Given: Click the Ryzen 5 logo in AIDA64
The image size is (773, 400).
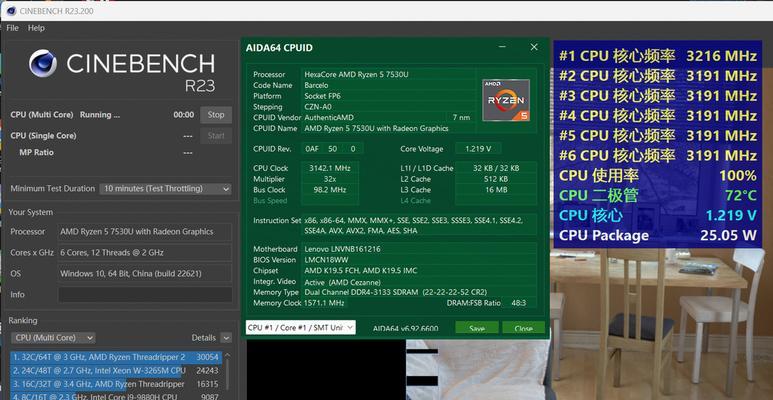Looking at the screenshot, I should click(506, 100).
